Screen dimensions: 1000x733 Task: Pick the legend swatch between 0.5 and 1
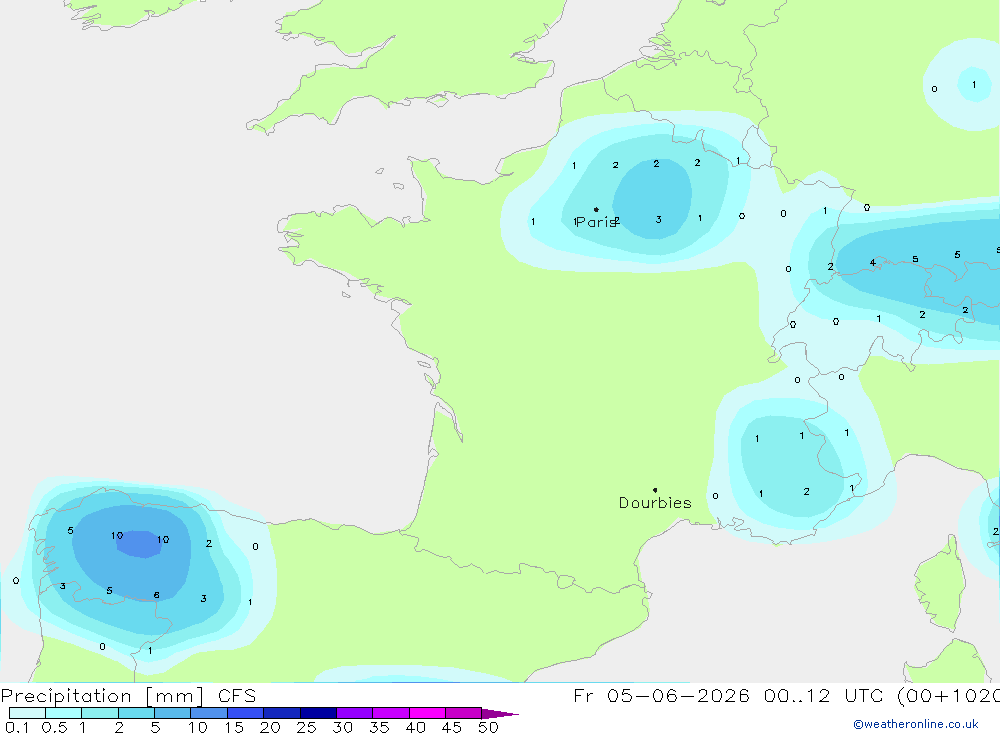pyautogui.click(x=64, y=713)
